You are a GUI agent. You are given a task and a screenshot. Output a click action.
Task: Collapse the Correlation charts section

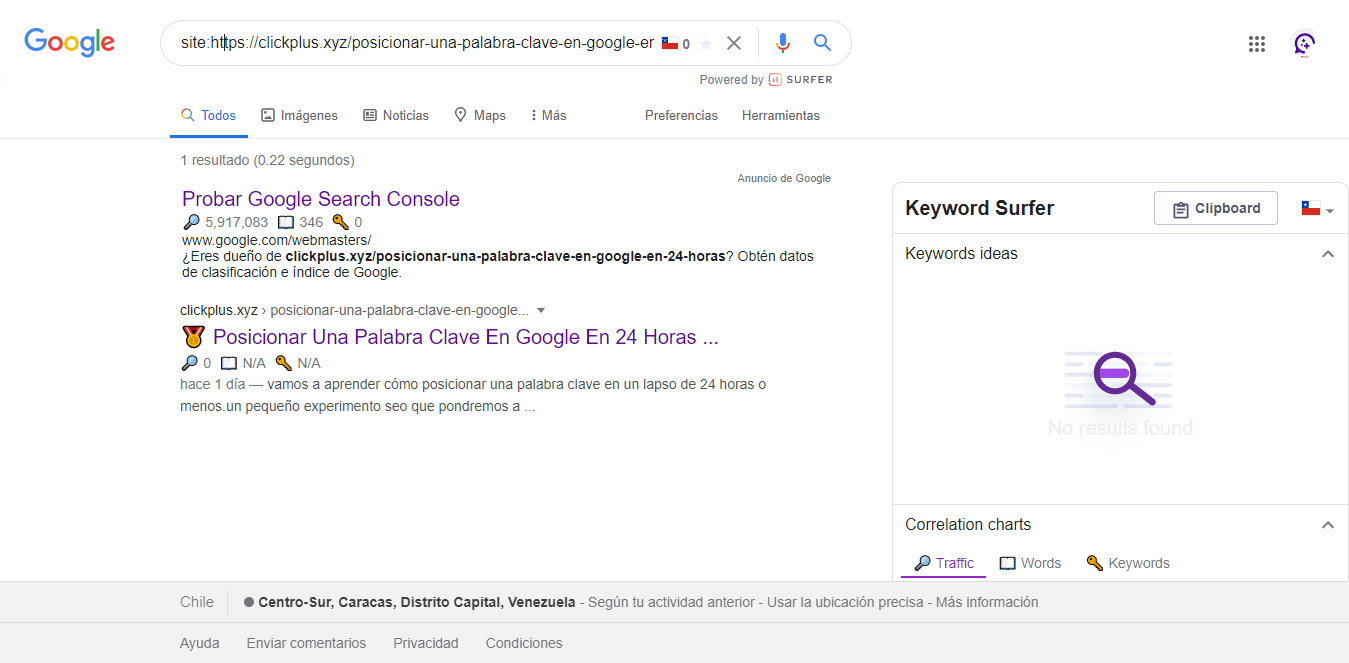1328,524
